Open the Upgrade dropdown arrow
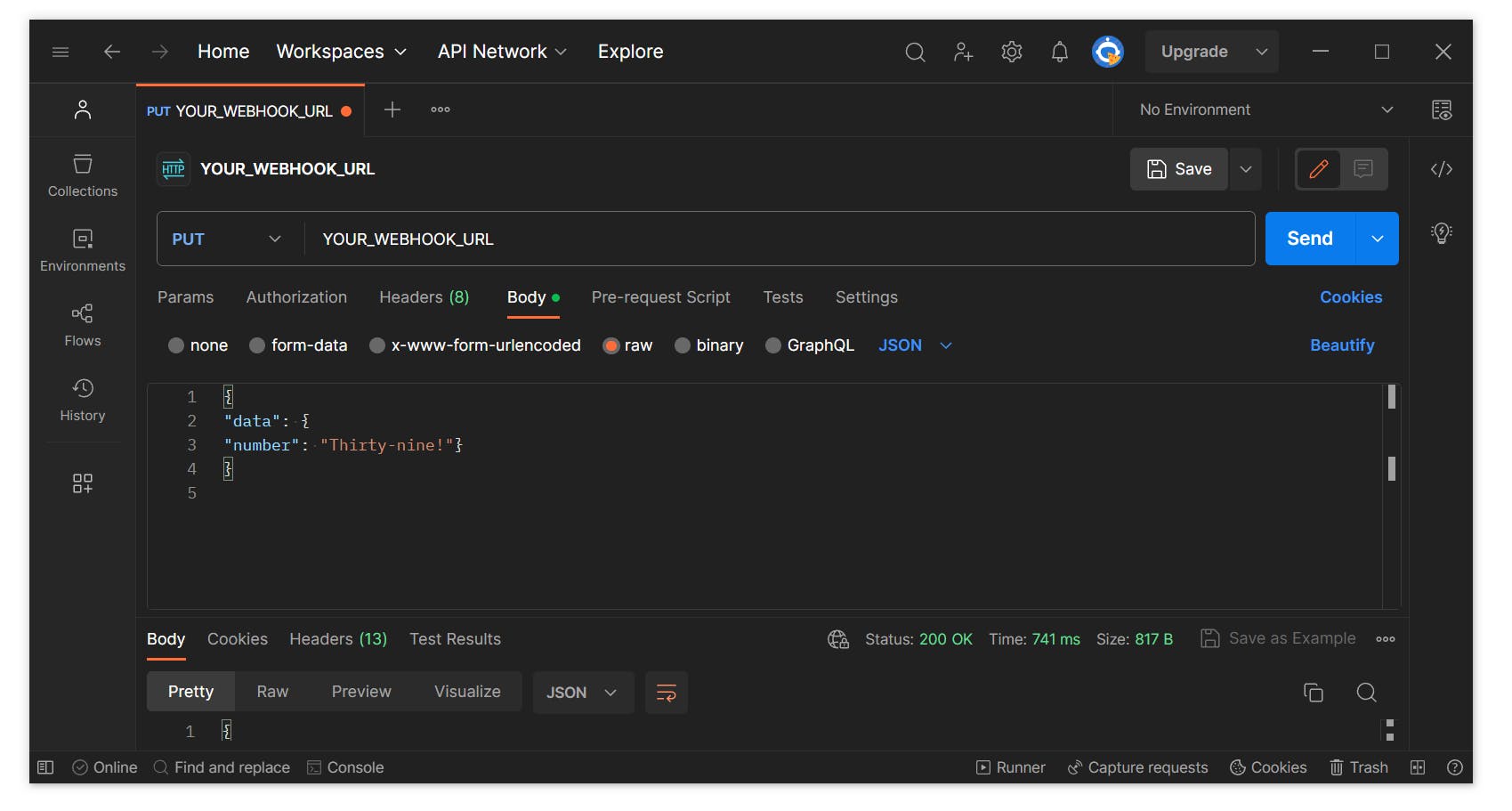 click(1261, 52)
